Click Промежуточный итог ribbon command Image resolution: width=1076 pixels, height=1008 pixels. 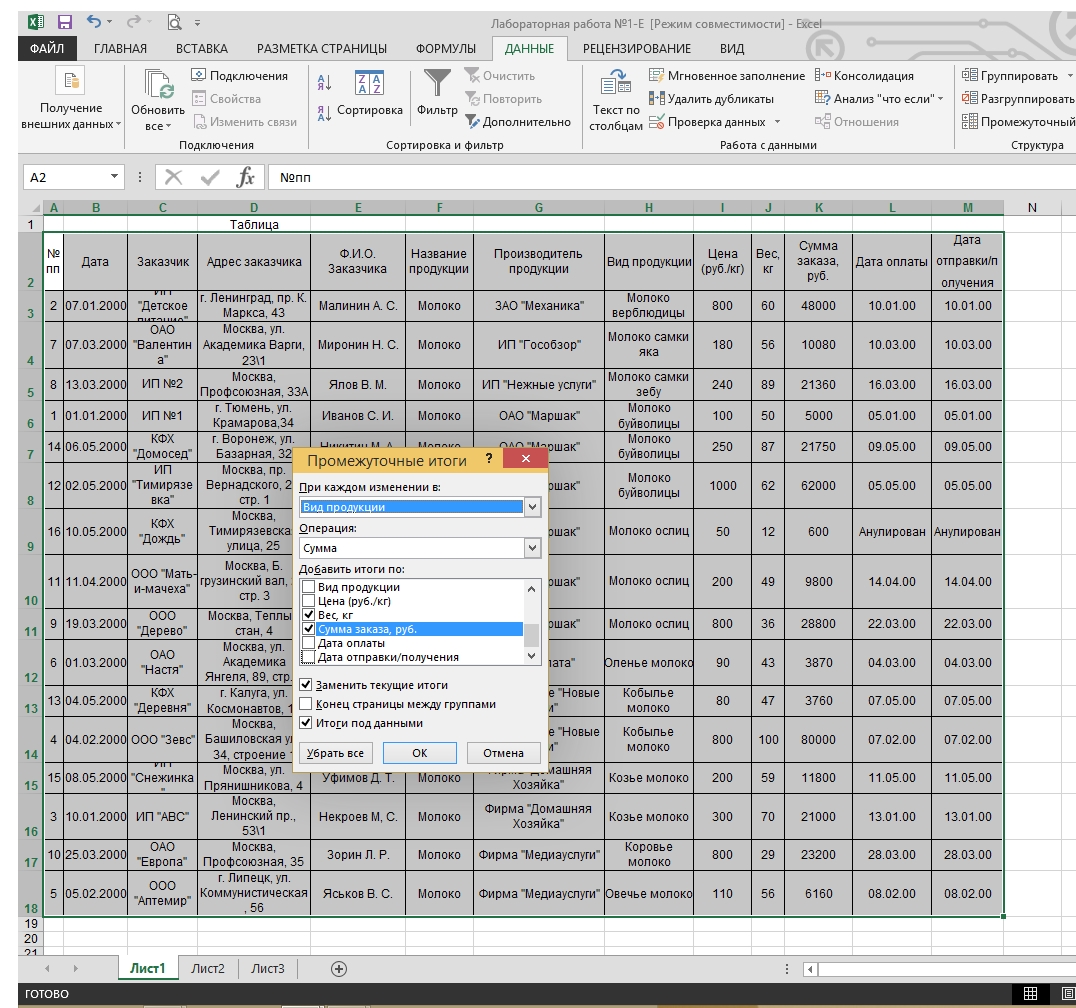tap(1018, 121)
